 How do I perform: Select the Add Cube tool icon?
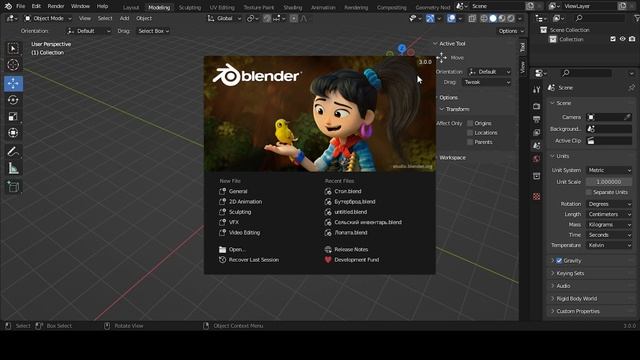pos(13,187)
